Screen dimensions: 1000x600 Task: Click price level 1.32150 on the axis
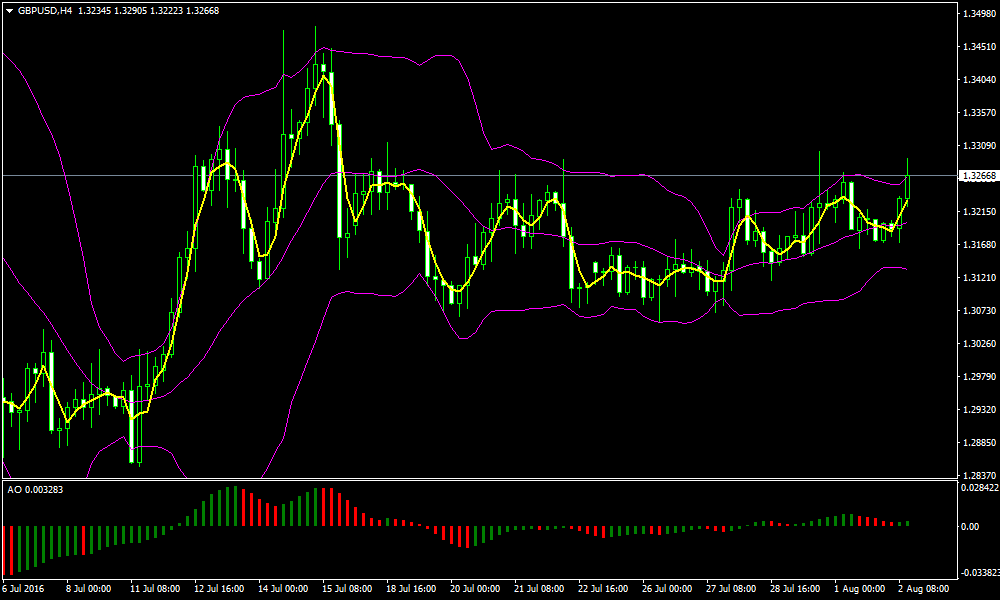(x=979, y=212)
